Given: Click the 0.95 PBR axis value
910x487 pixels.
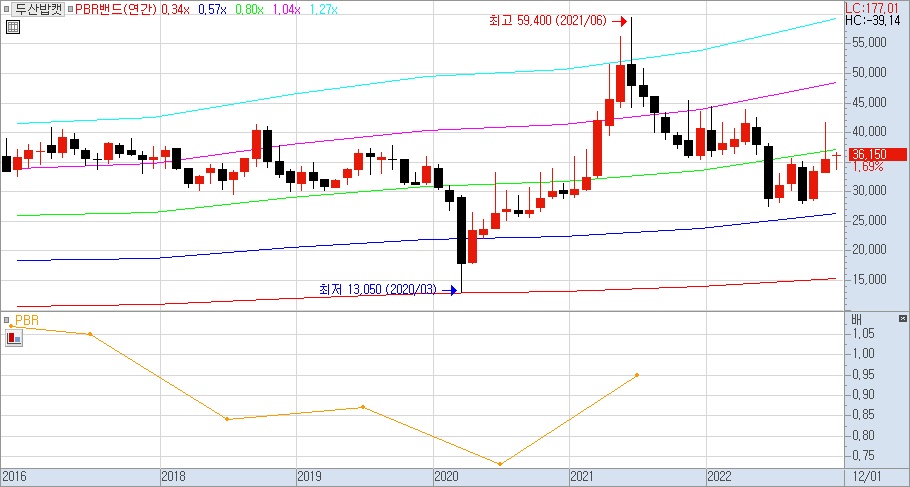Looking at the screenshot, I should point(864,374).
